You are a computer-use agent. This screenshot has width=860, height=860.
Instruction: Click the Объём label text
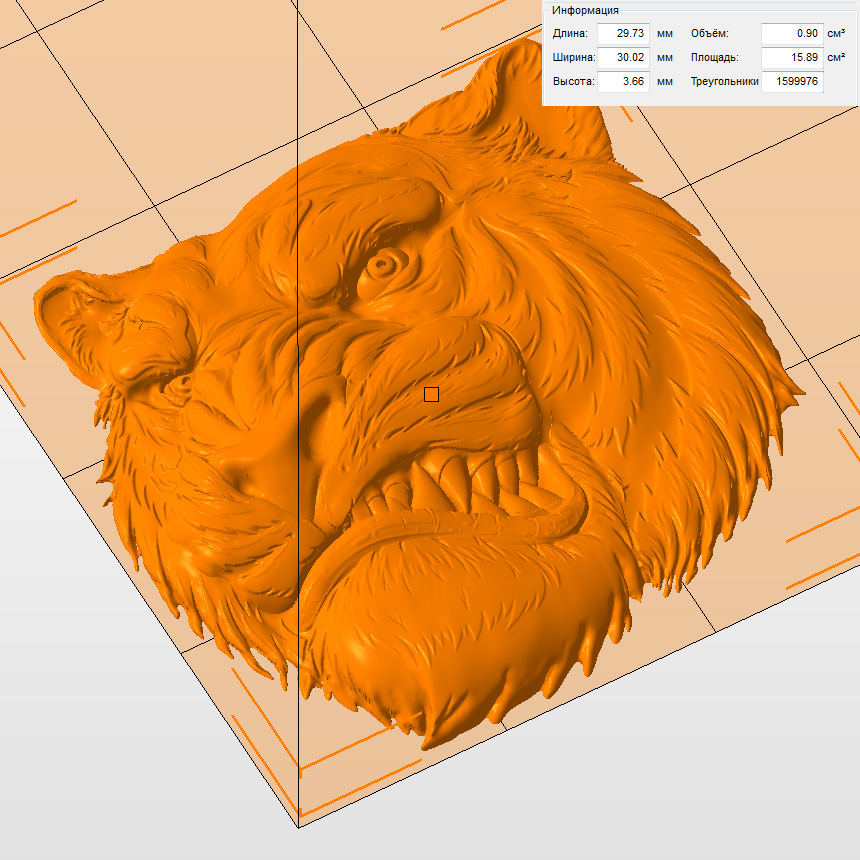coord(710,34)
